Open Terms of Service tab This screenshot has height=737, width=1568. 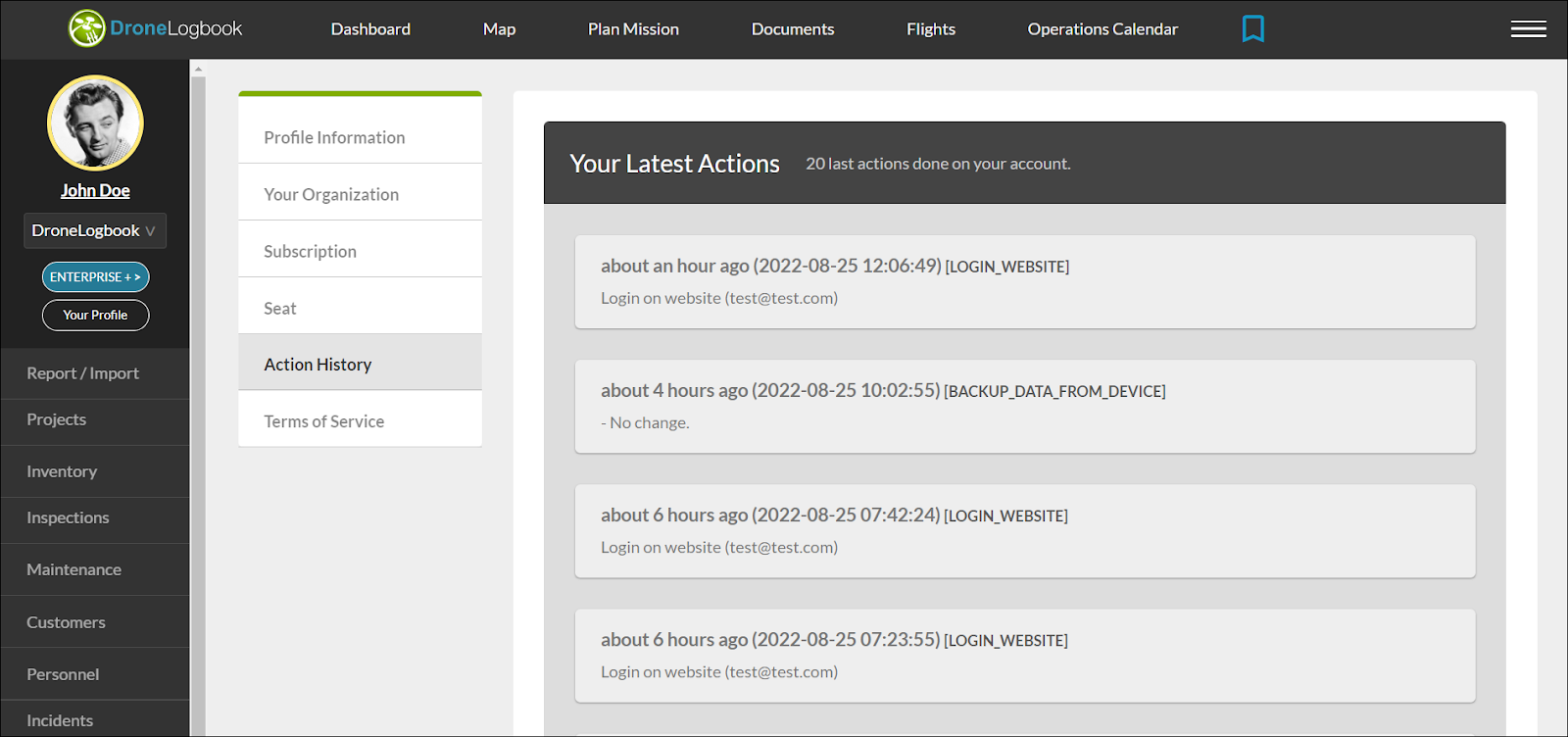360,420
